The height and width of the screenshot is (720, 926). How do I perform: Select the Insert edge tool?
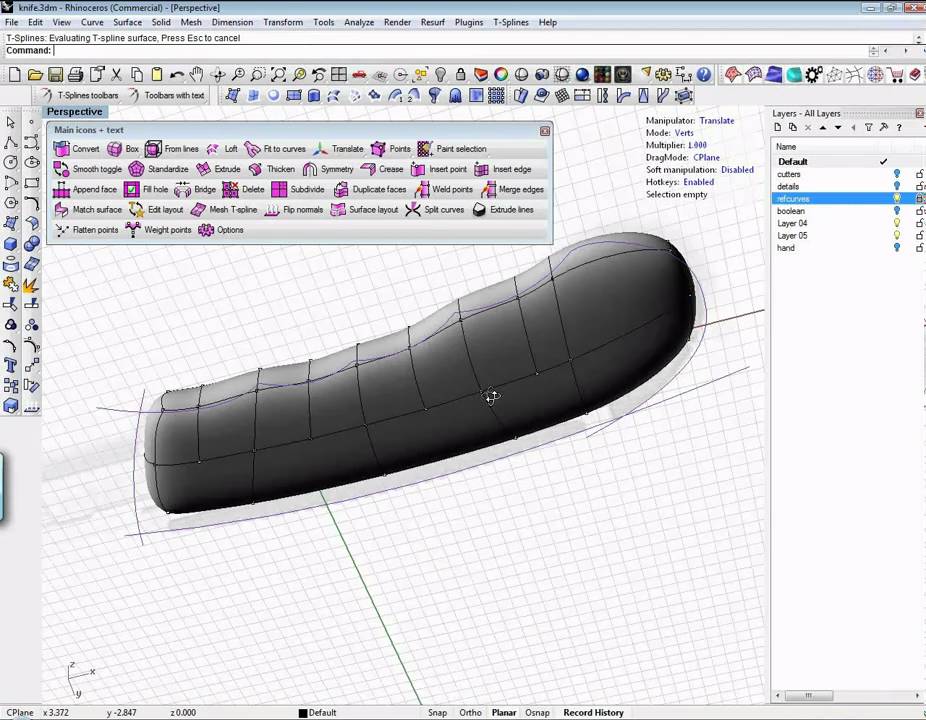pyautogui.click(x=503, y=169)
